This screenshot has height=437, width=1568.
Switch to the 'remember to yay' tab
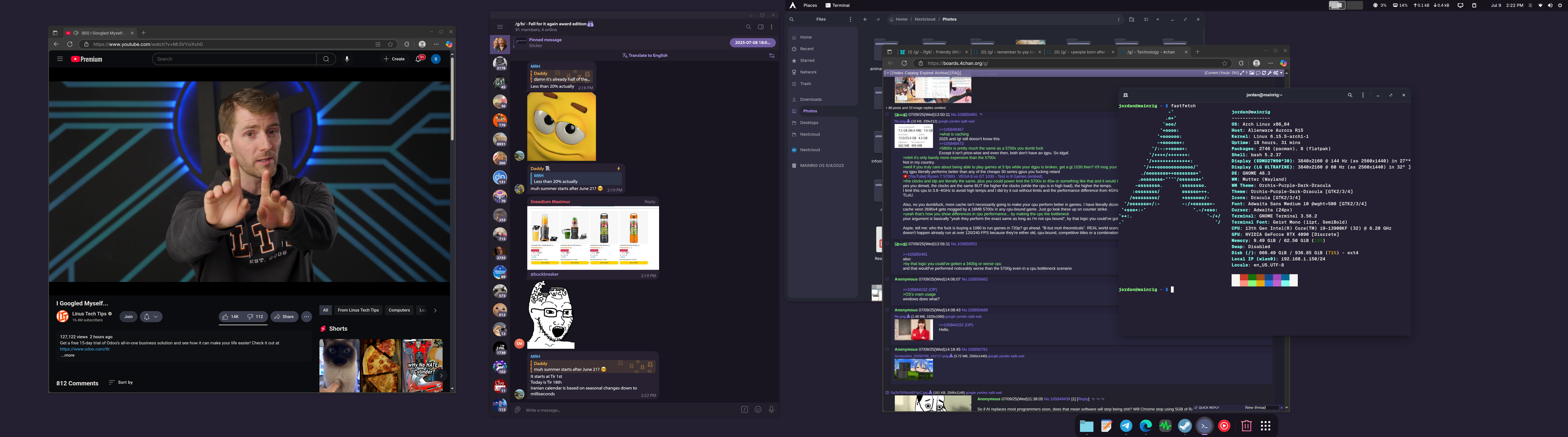pos(1007,52)
